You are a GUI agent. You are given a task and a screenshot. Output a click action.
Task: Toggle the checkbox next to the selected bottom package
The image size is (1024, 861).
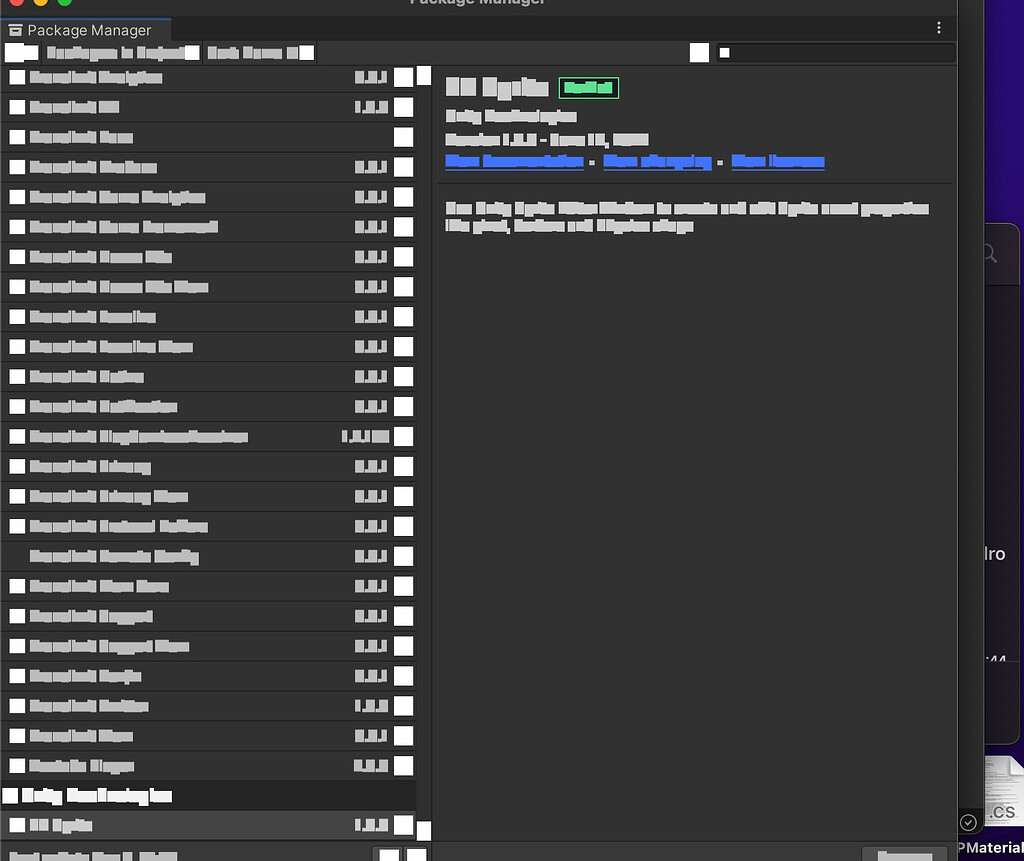click(16, 825)
